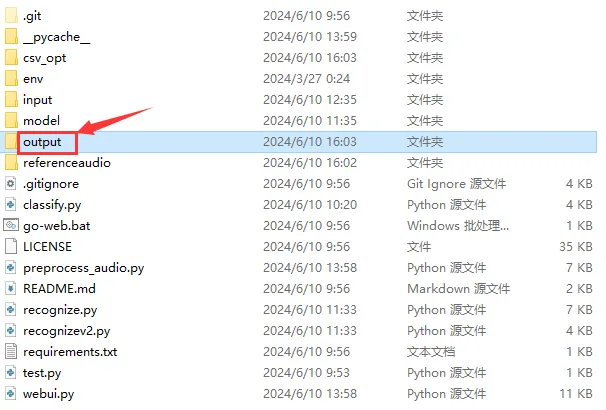The width and height of the screenshot is (606, 410).
Task: Select the output folder name
Action: (x=42, y=142)
